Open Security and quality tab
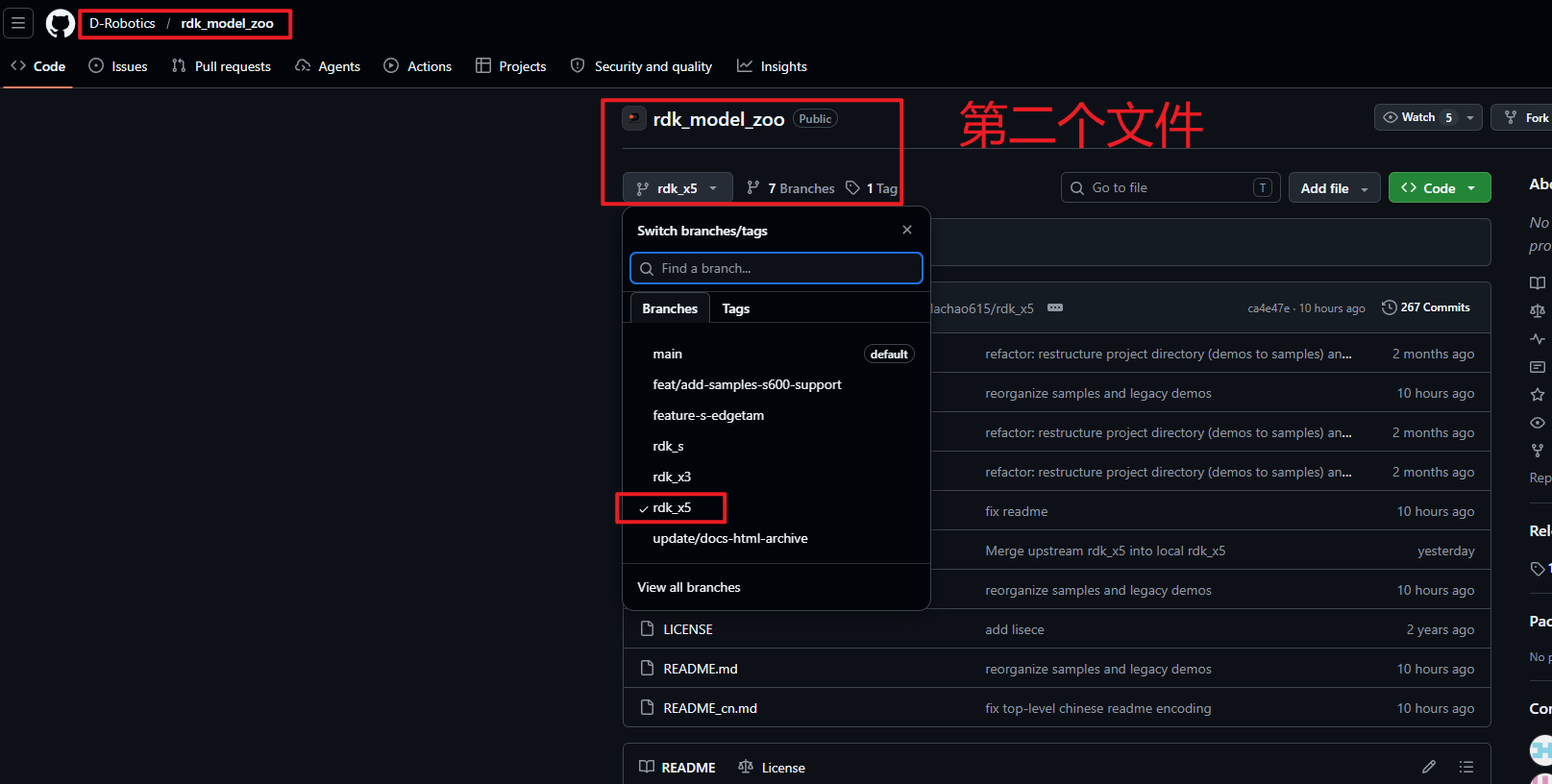The image size is (1552, 784). (x=641, y=66)
